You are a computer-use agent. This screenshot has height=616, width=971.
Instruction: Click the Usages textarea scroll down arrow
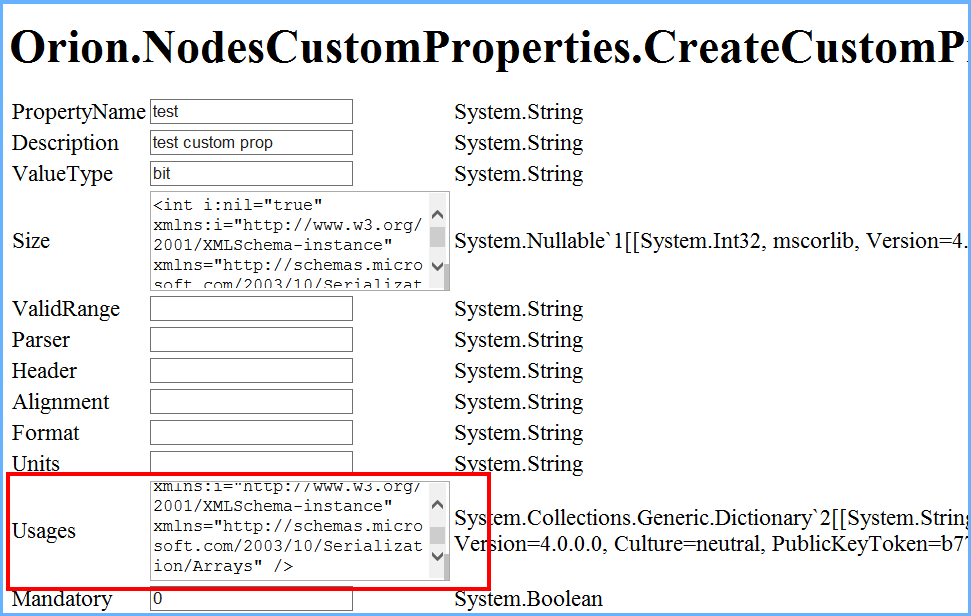[x=437, y=556]
